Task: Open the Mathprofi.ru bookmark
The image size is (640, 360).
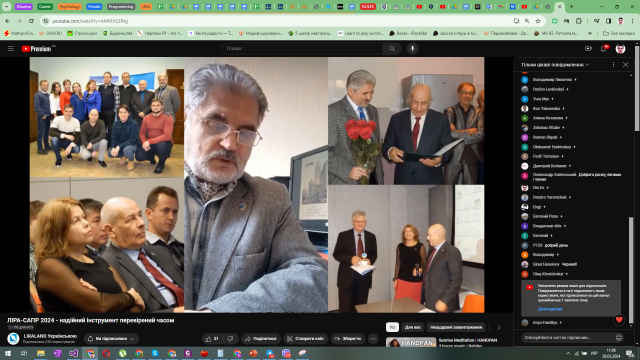Action: pyautogui.click(x=19, y=33)
